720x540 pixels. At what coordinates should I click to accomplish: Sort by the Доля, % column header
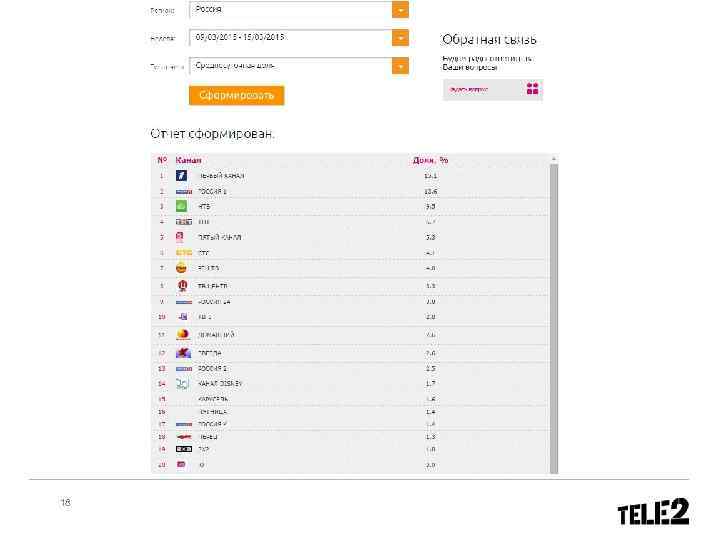point(430,160)
